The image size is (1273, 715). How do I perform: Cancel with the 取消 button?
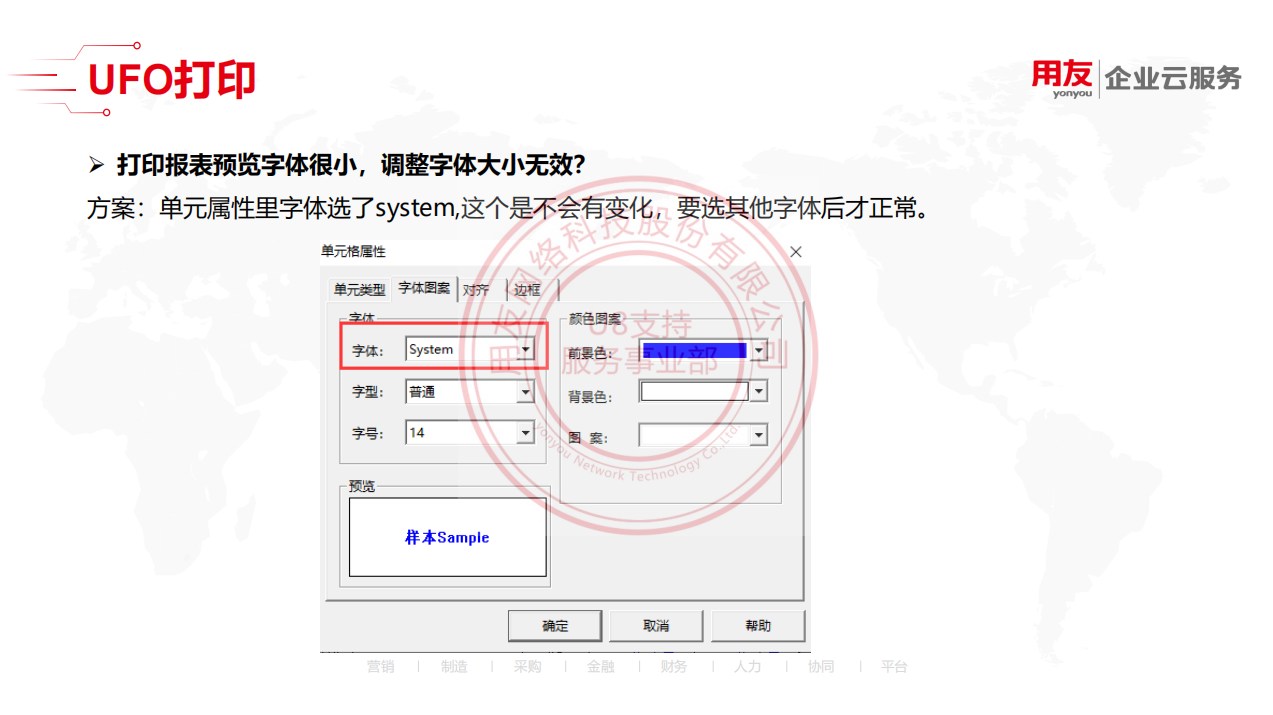click(x=656, y=626)
